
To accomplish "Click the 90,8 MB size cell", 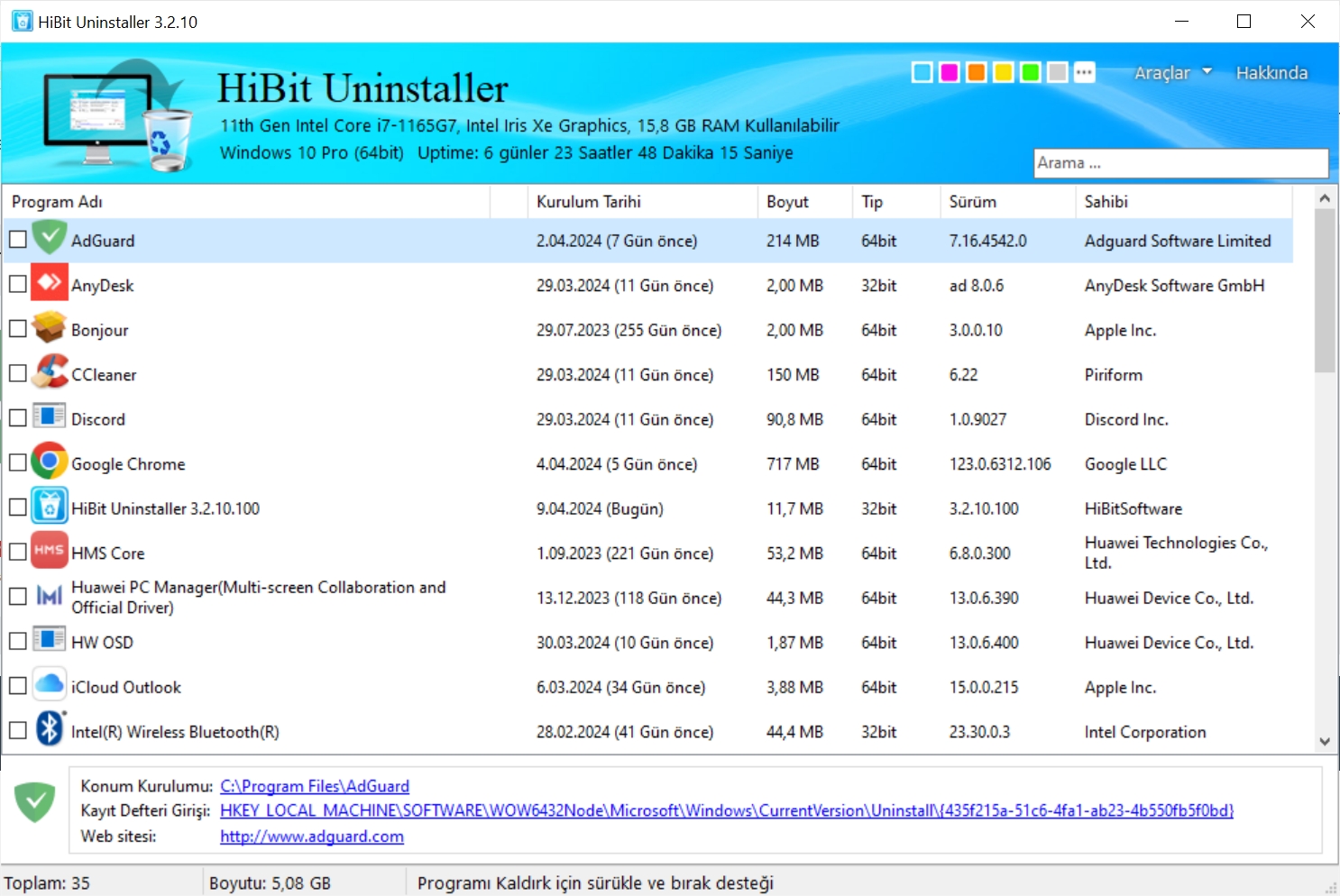I will (794, 419).
